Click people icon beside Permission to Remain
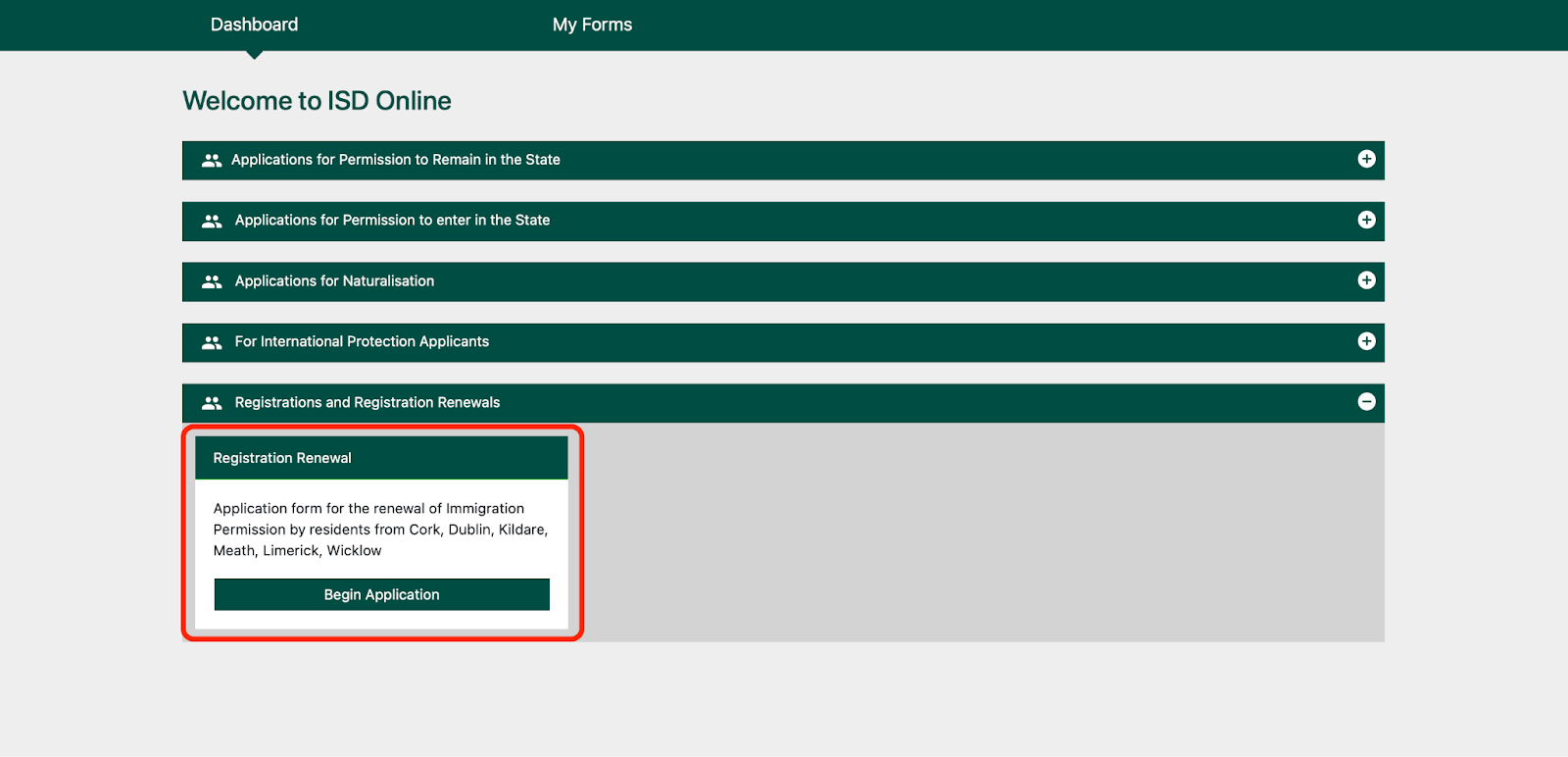The height and width of the screenshot is (757, 1568). (x=212, y=160)
